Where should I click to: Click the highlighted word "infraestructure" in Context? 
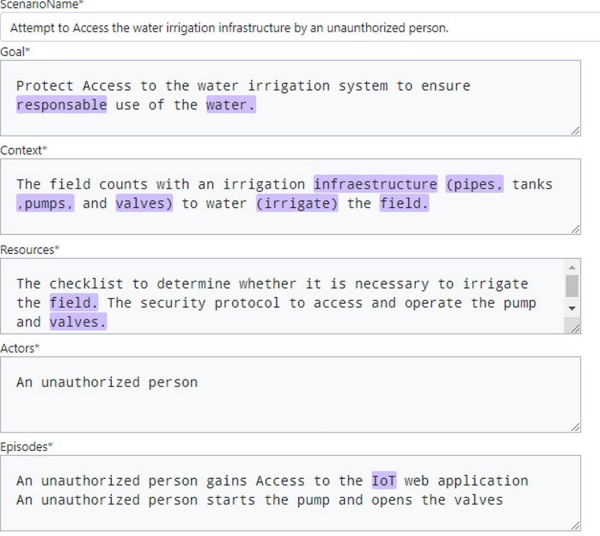tap(375, 184)
